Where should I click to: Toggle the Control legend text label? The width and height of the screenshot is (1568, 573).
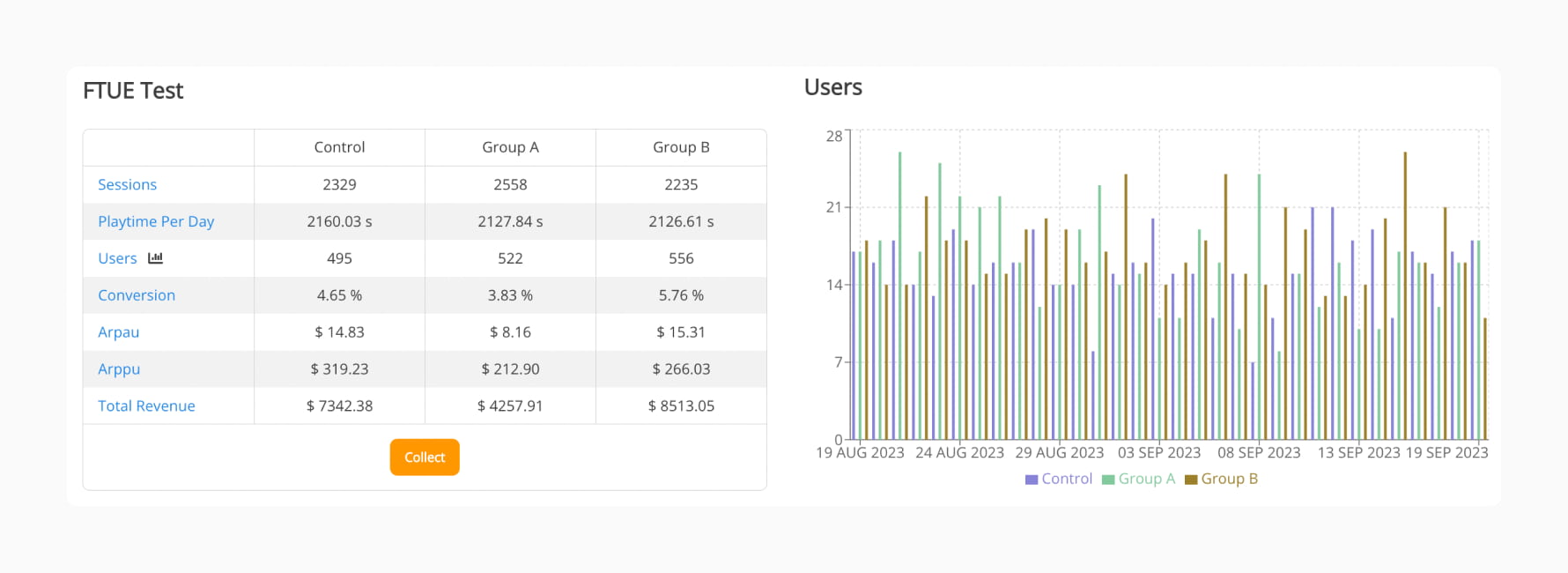(1066, 479)
